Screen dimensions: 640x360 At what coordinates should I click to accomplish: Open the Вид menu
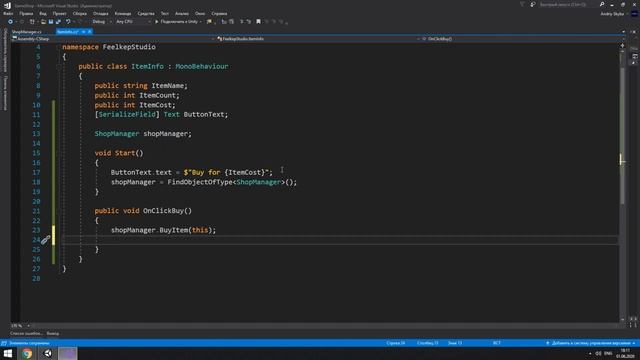pyautogui.click(x=43, y=13)
